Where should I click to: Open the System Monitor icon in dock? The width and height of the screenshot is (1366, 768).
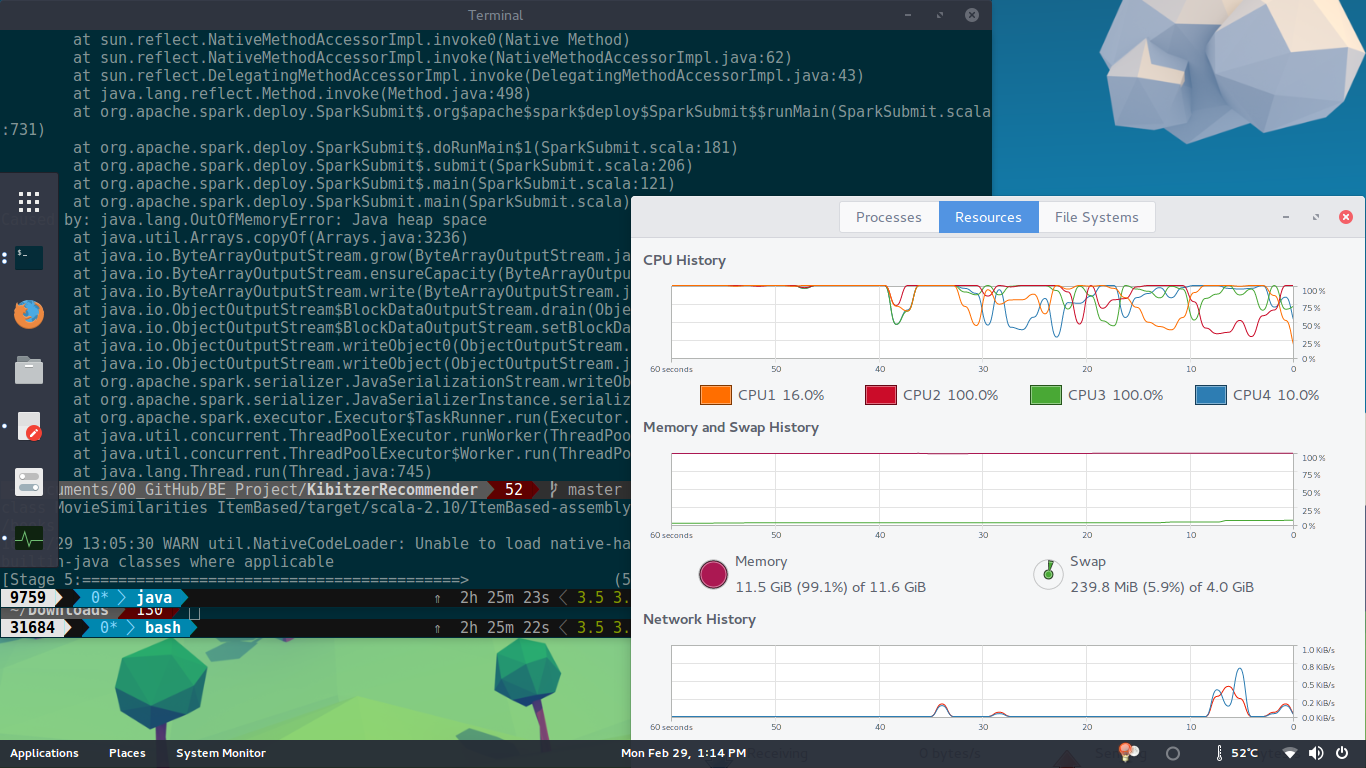29,538
